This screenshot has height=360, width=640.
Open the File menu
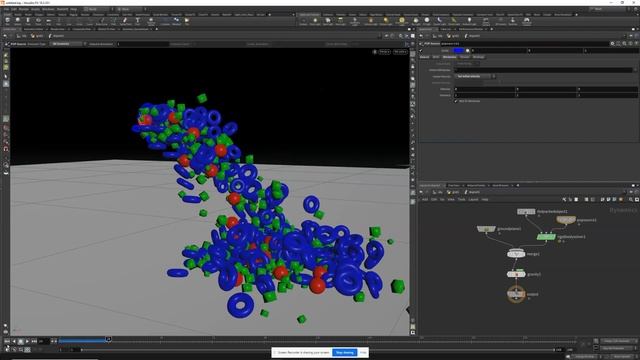pyautogui.click(x=6, y=9)
